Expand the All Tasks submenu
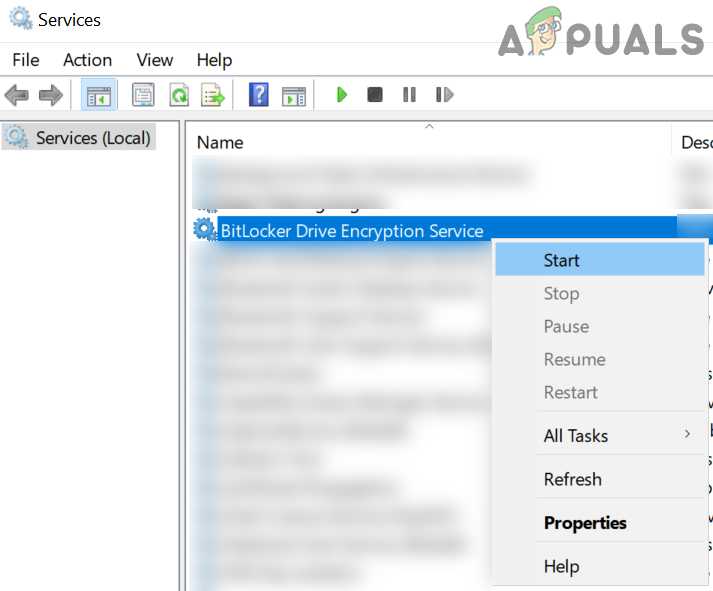Screen dimensions: 713x591 coord(600,436)
